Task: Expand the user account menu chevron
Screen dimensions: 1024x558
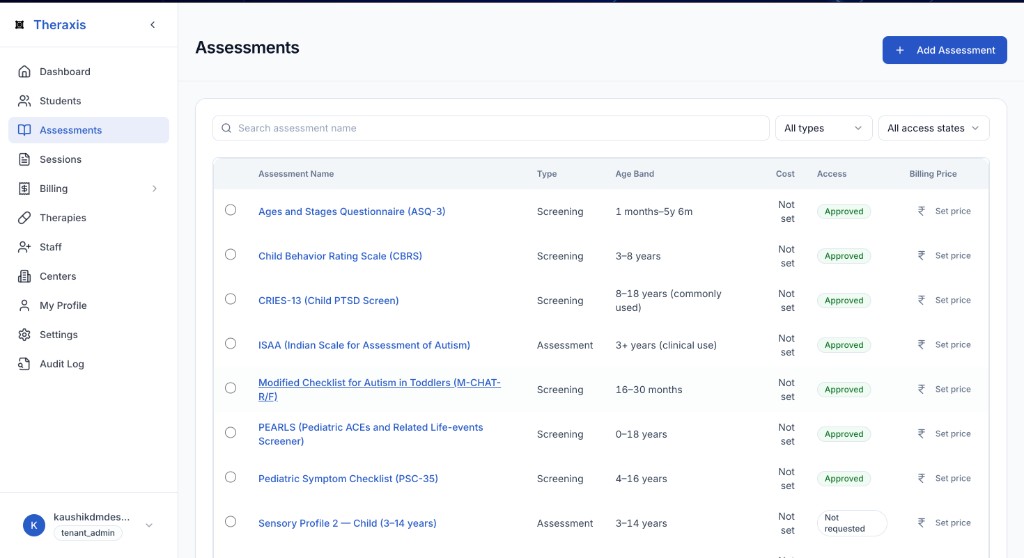Action: [149, 525]
